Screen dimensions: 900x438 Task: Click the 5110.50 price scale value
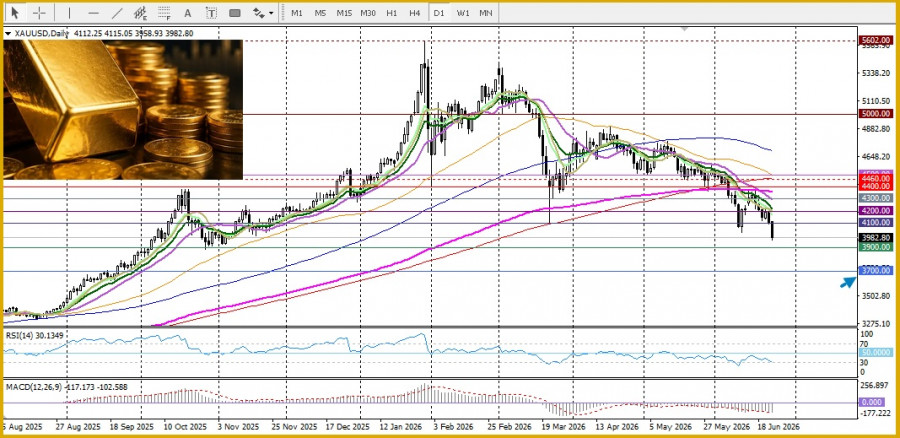coord(875,100)
